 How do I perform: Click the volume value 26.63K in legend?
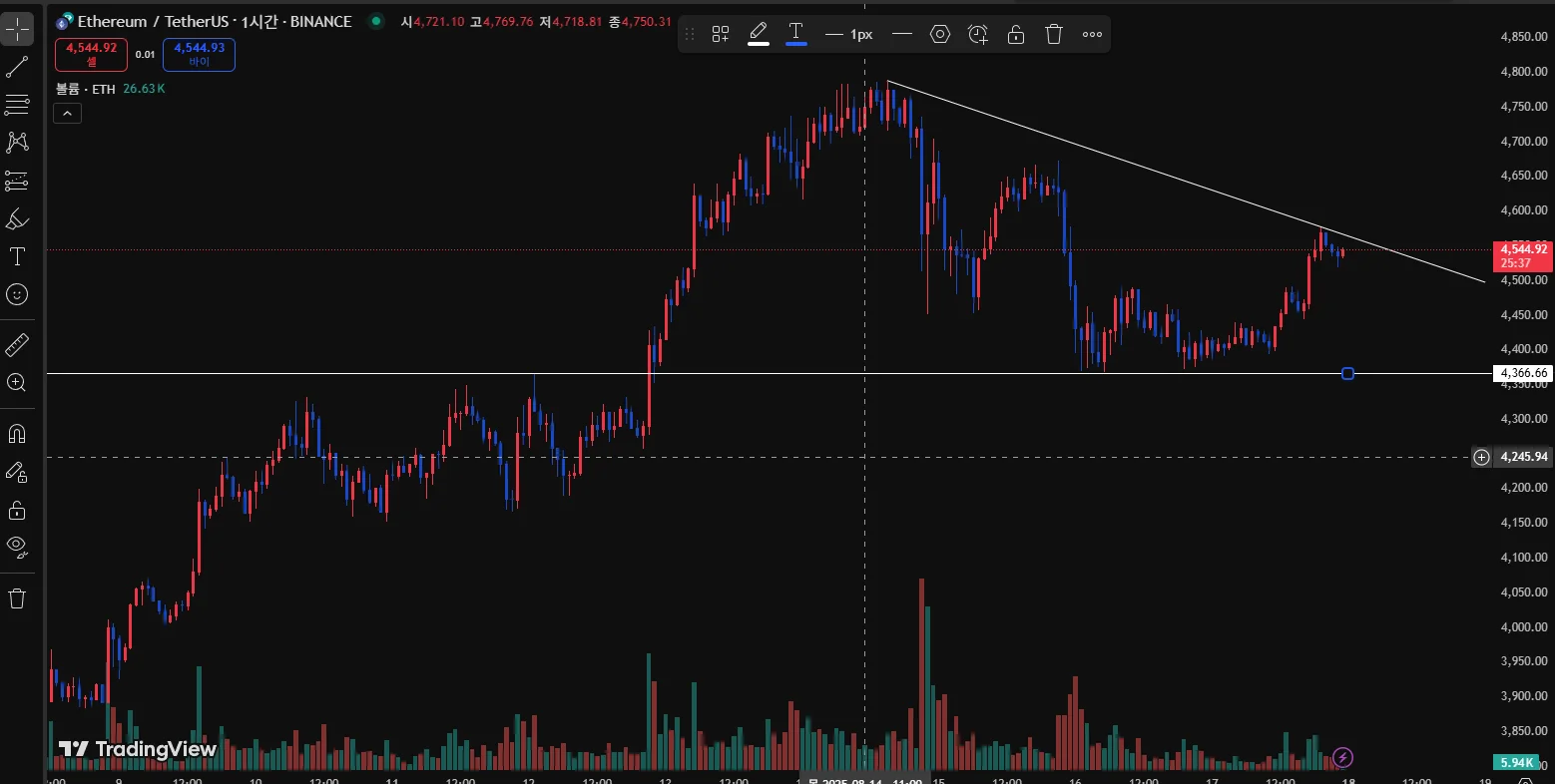coord(144,89)
